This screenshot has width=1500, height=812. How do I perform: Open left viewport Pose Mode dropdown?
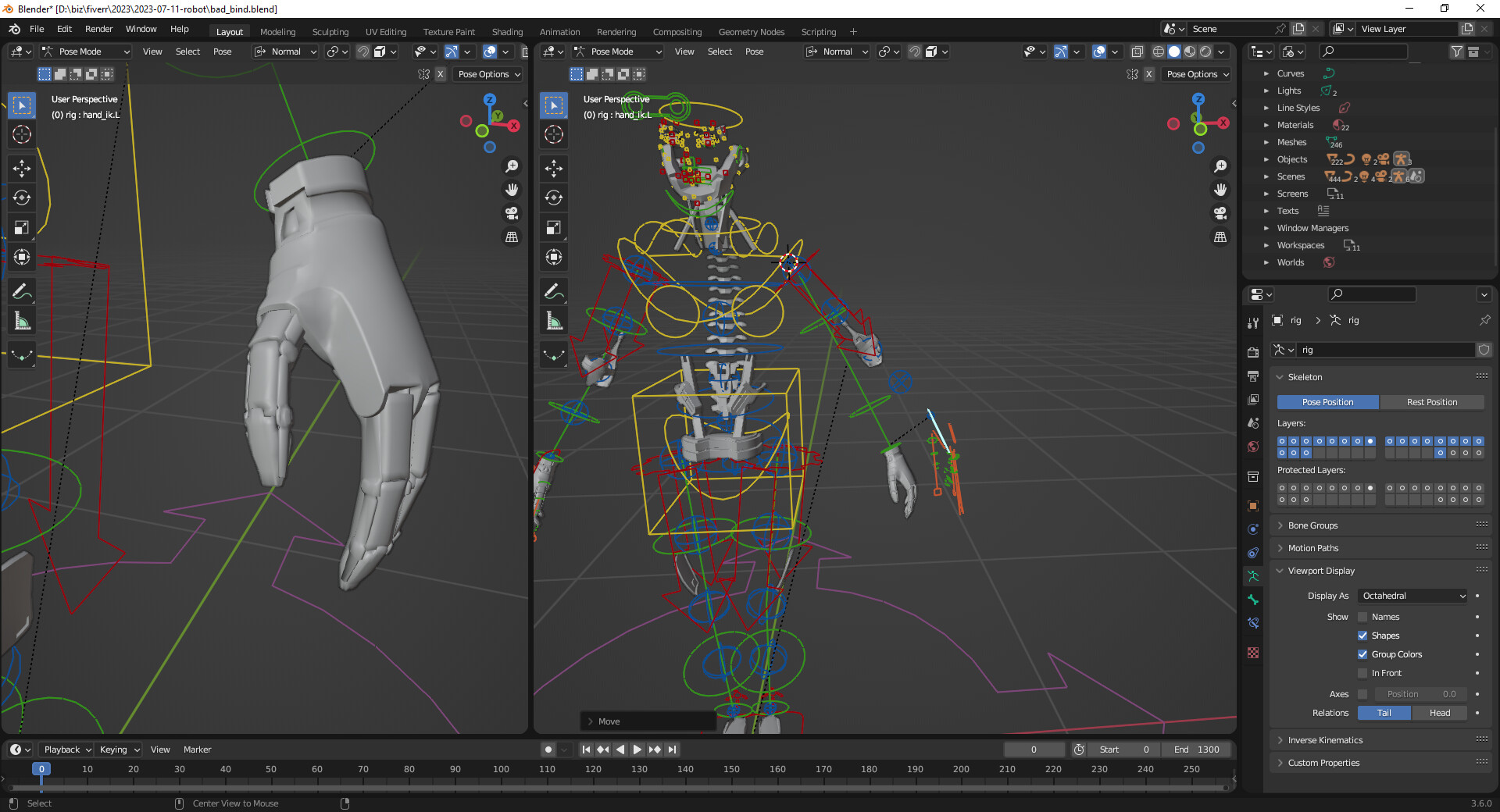(x=84, y=52)
